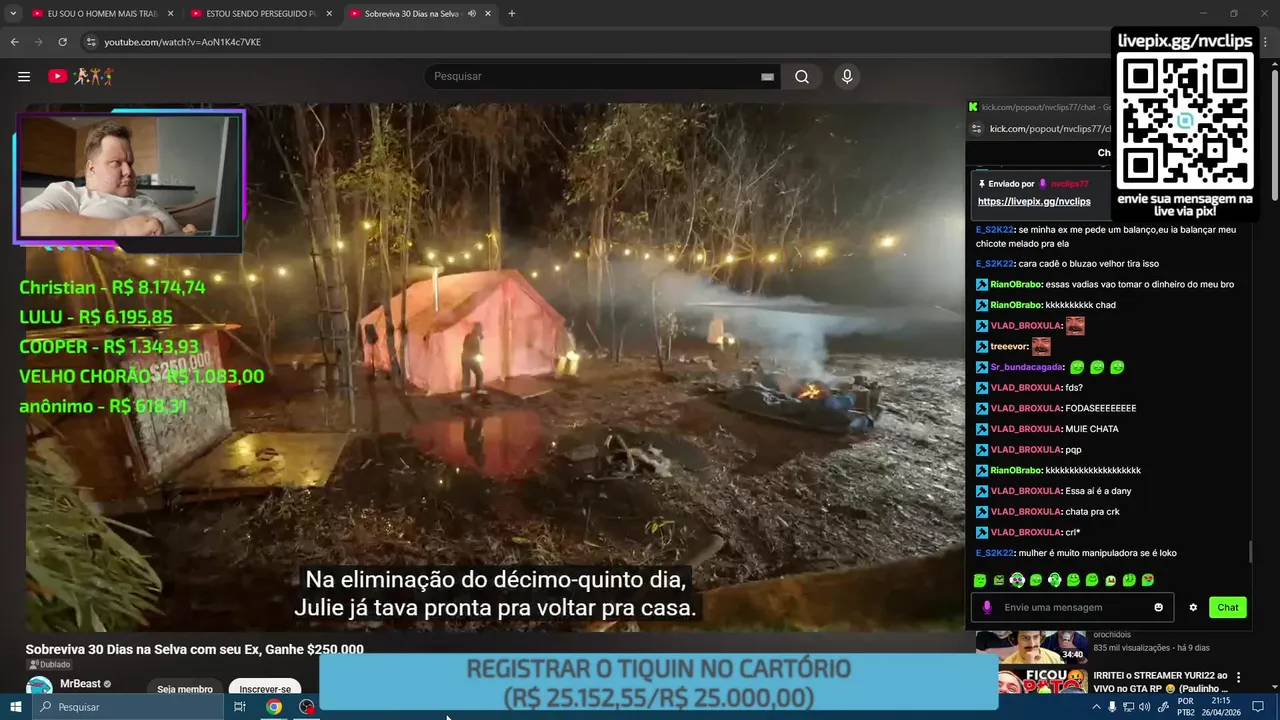Screen dimensions: 1280x720
Task: Click the Kick chat scrollbar thumb
Action: [1249, 552]
